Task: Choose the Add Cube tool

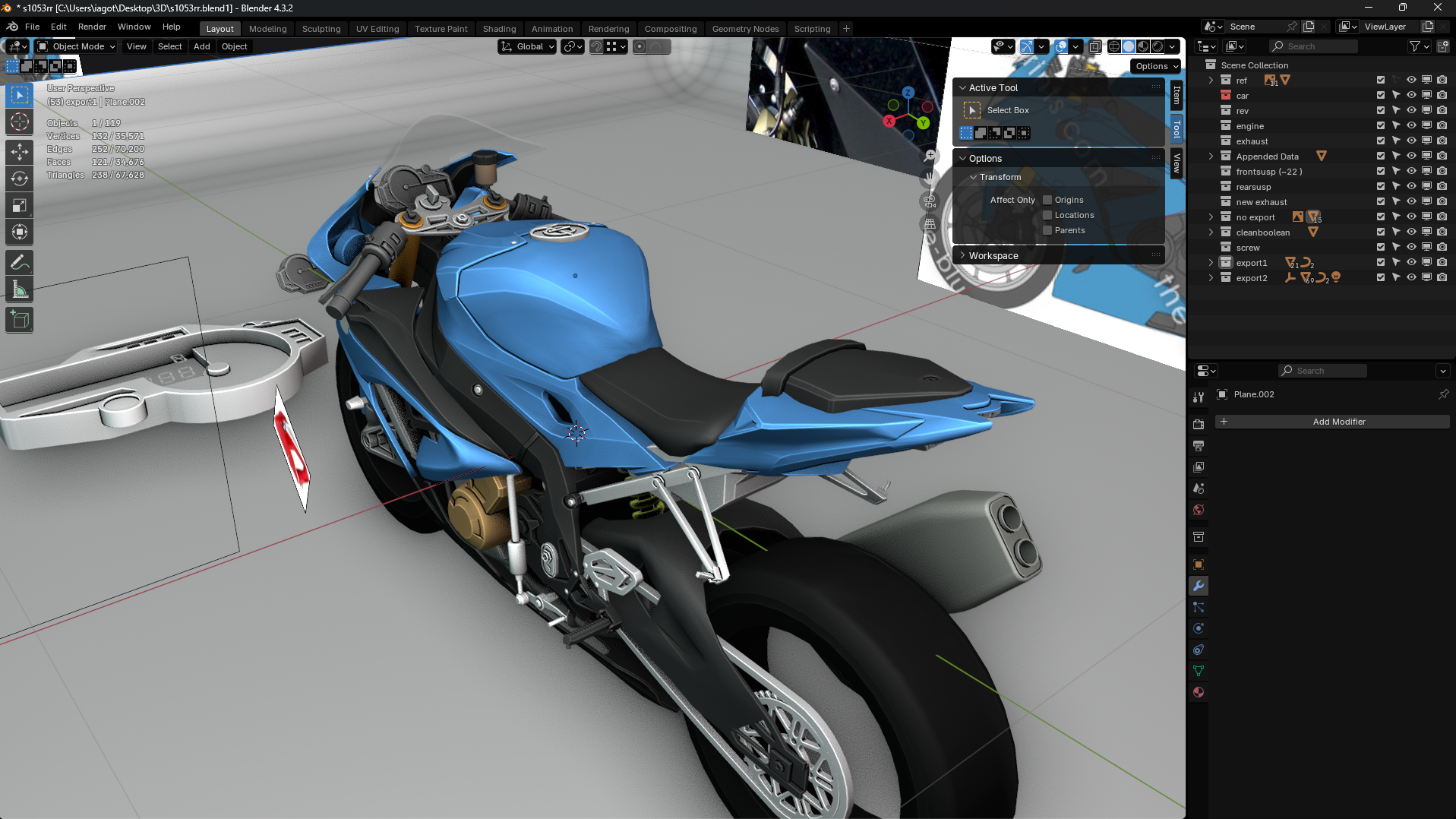Action: pyautogui.click(x=20, y=320)
